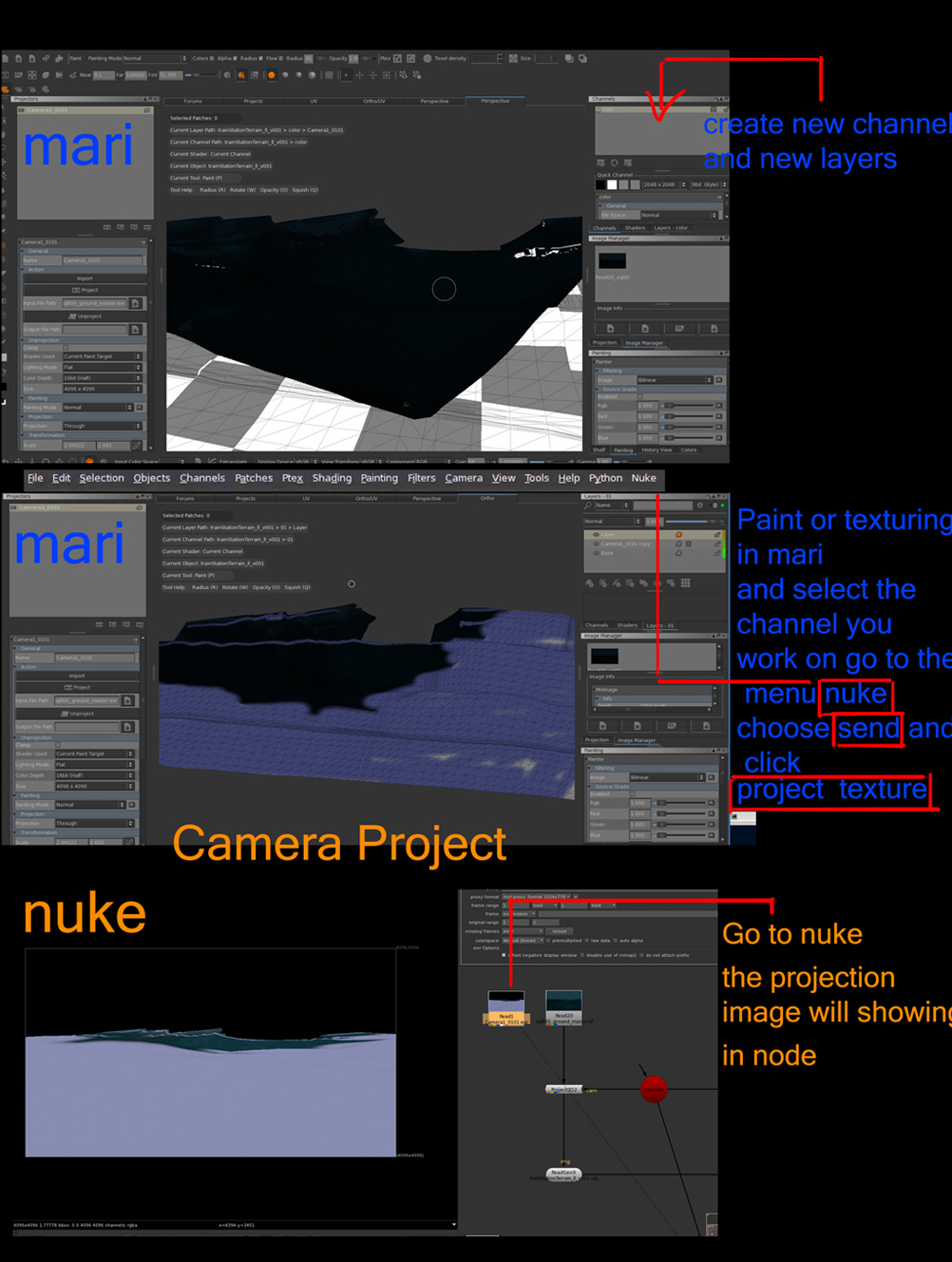
Task: Click the reload button in Nuke properties
Action: pos(560,931)
